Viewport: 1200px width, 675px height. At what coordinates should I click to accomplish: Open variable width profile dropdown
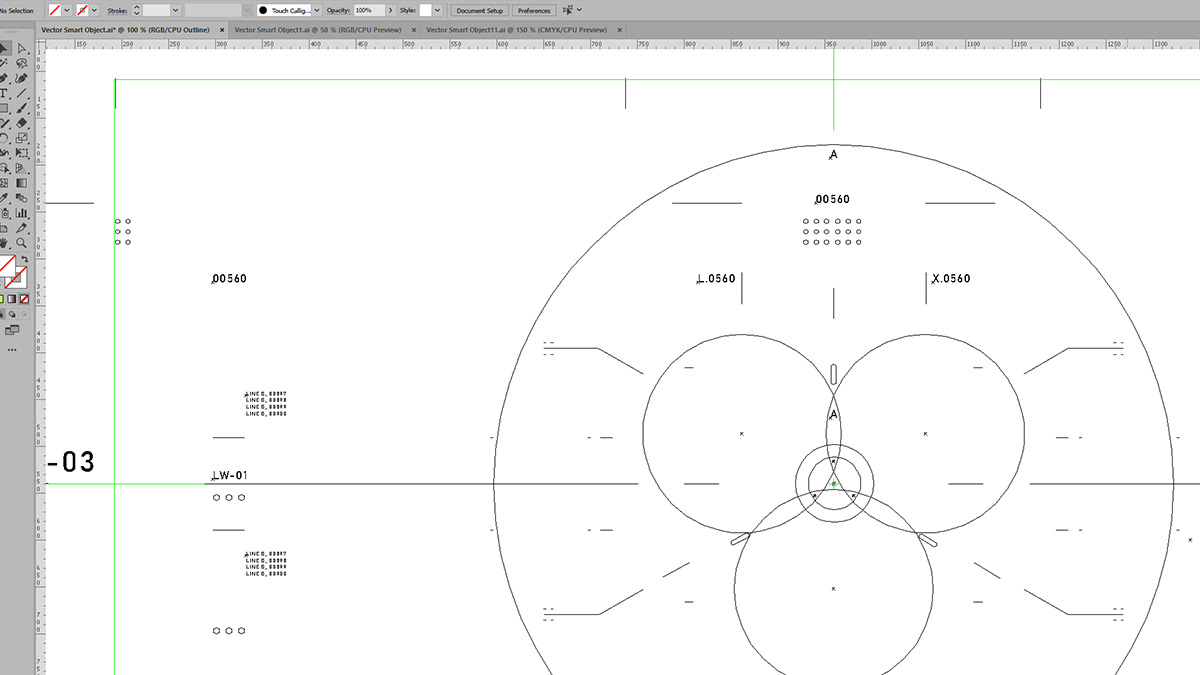pos(247,10)
